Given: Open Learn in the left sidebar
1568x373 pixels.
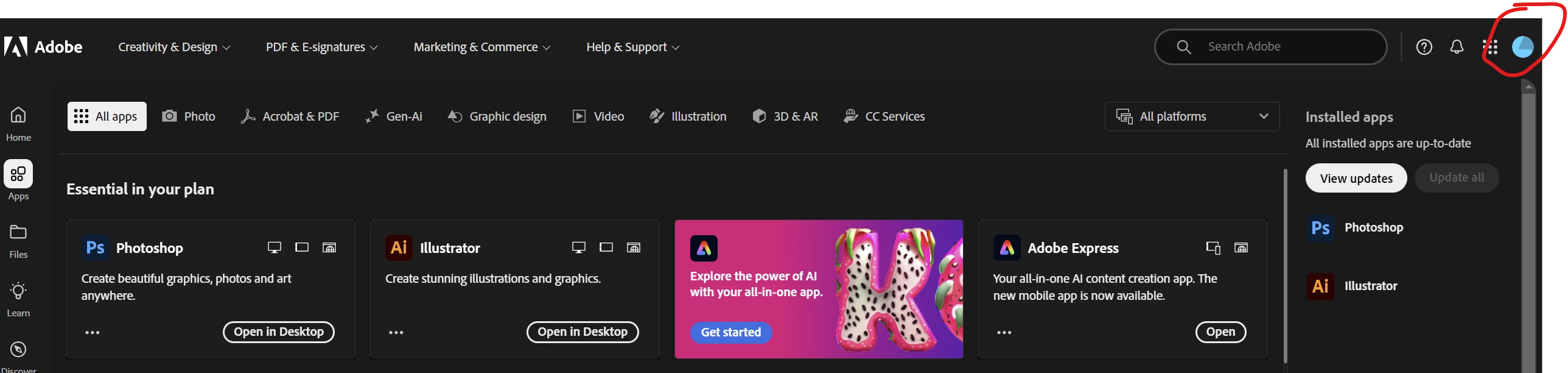Looking at the screenshot, I should 18,299.
